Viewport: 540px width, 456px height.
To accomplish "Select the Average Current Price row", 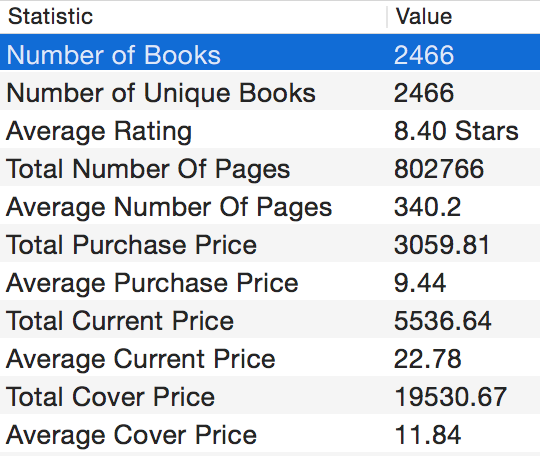I will coord(270,358).
